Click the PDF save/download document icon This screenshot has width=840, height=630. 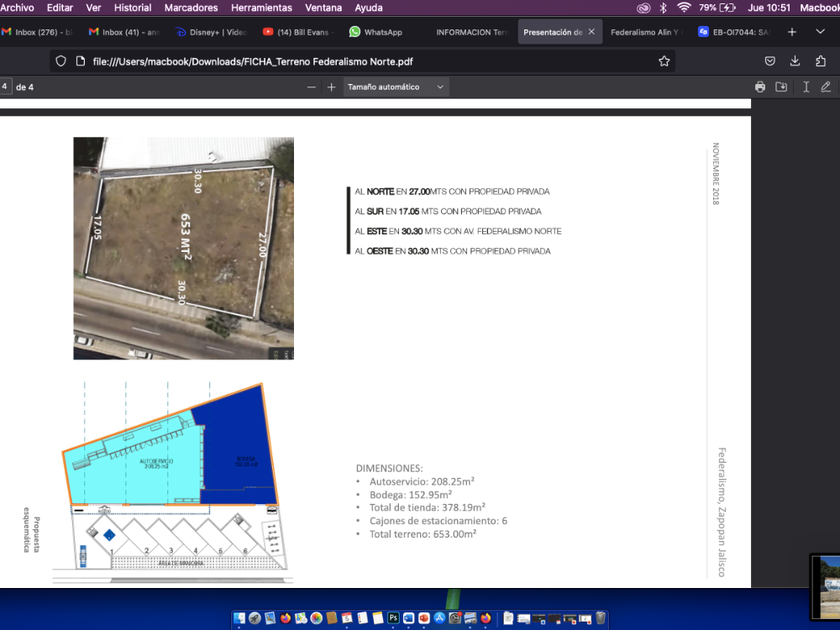[x=782, y=87]
